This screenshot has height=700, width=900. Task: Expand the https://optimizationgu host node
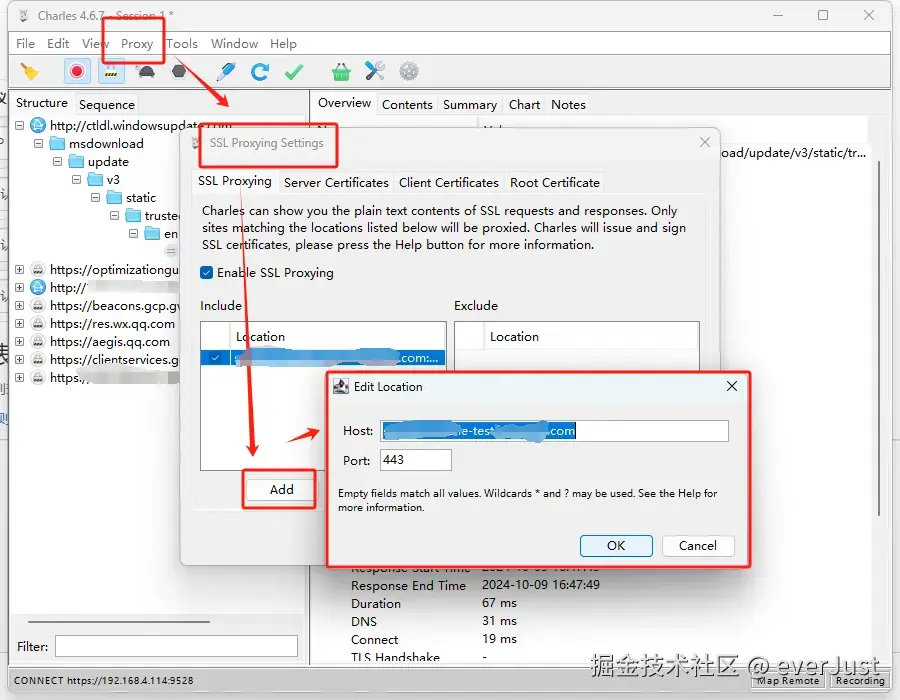(19, 269)
